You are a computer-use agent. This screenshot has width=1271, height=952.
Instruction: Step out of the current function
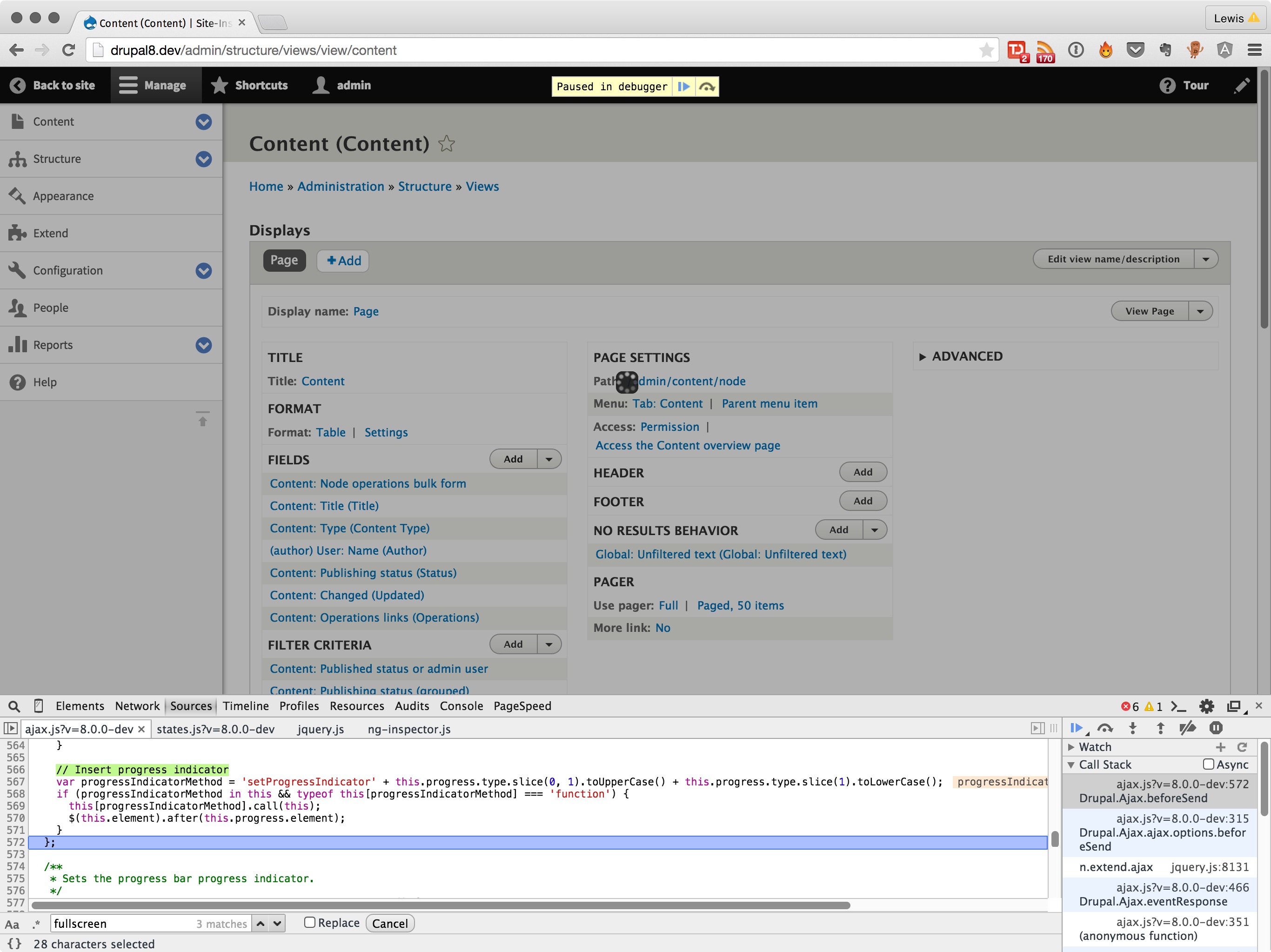pyautogui.click(x=1160, y=729)
